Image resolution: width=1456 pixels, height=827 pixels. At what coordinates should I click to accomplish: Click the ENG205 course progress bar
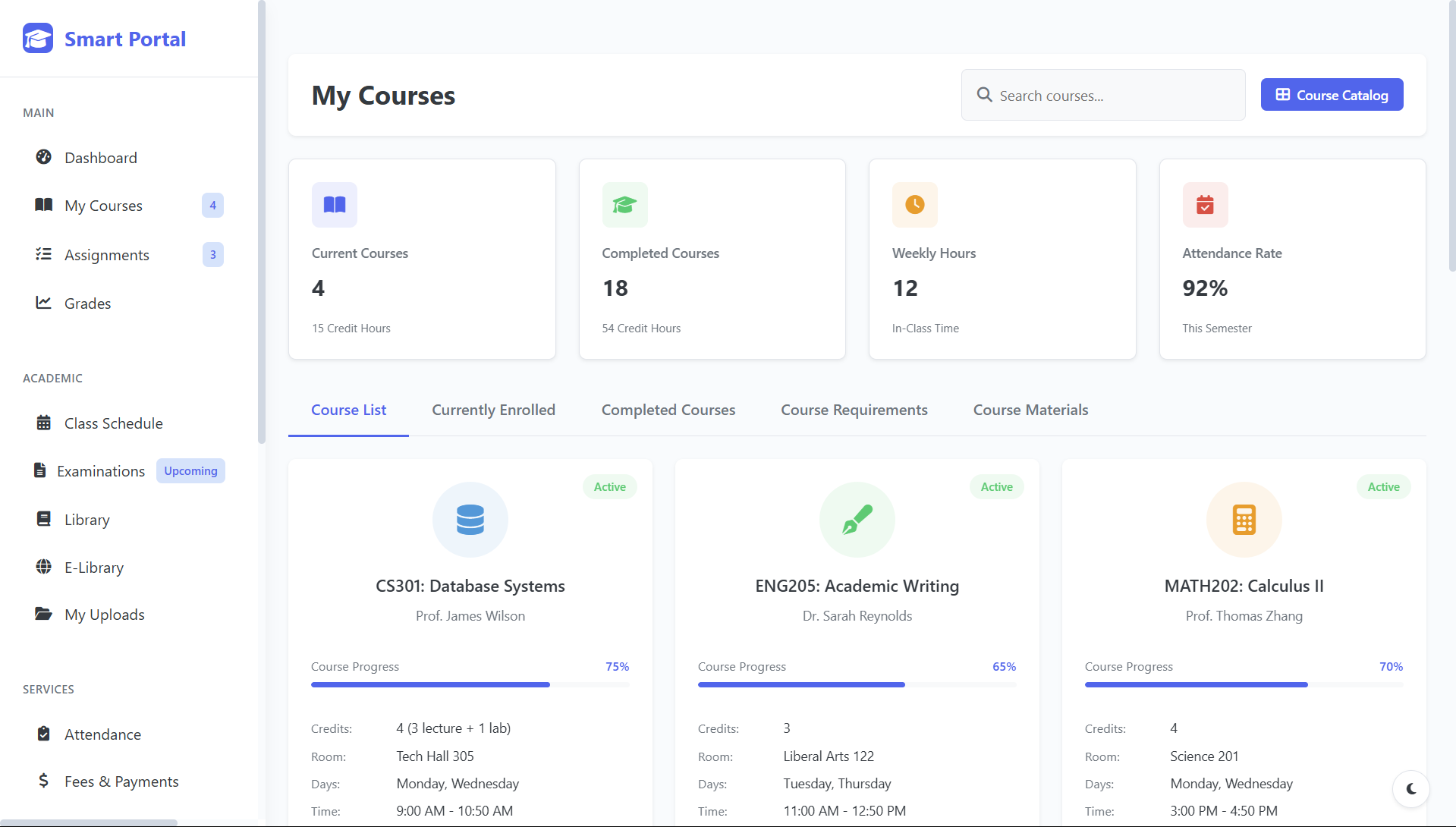(857, 684)
